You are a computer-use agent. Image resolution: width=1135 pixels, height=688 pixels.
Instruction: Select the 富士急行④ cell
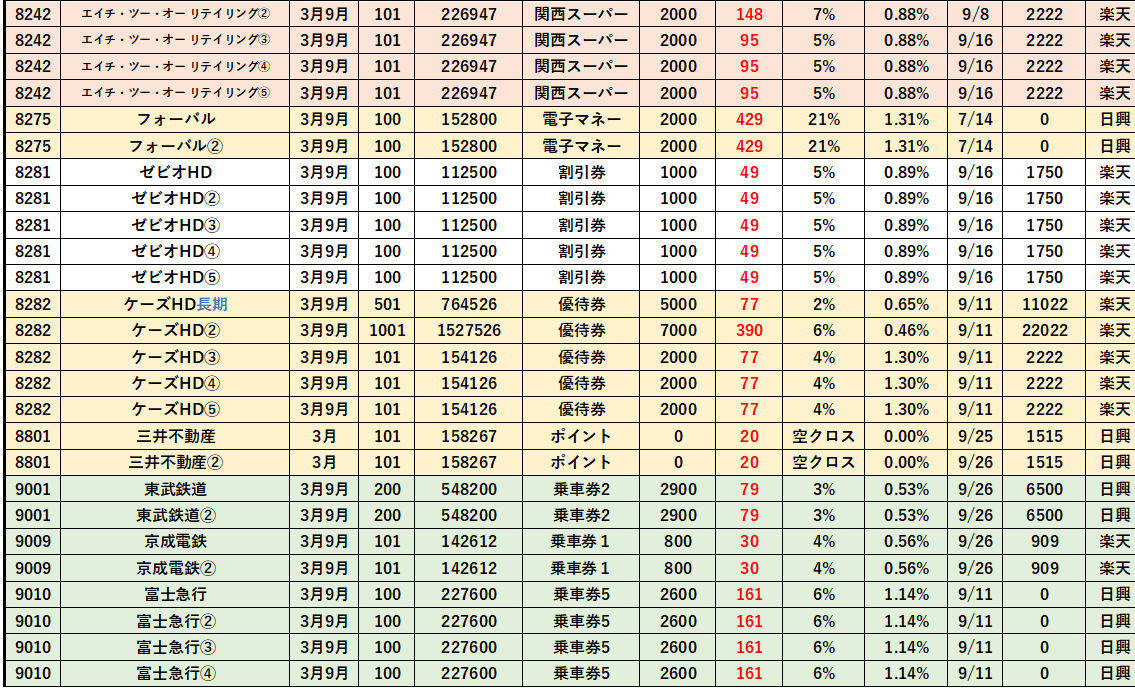pos(175,673)
